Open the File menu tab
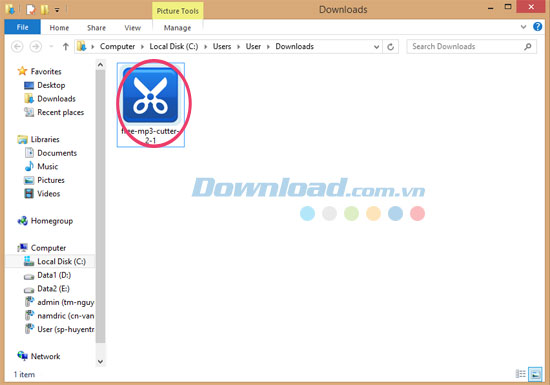This screenshot has height=385, width=550. [22, 27]
